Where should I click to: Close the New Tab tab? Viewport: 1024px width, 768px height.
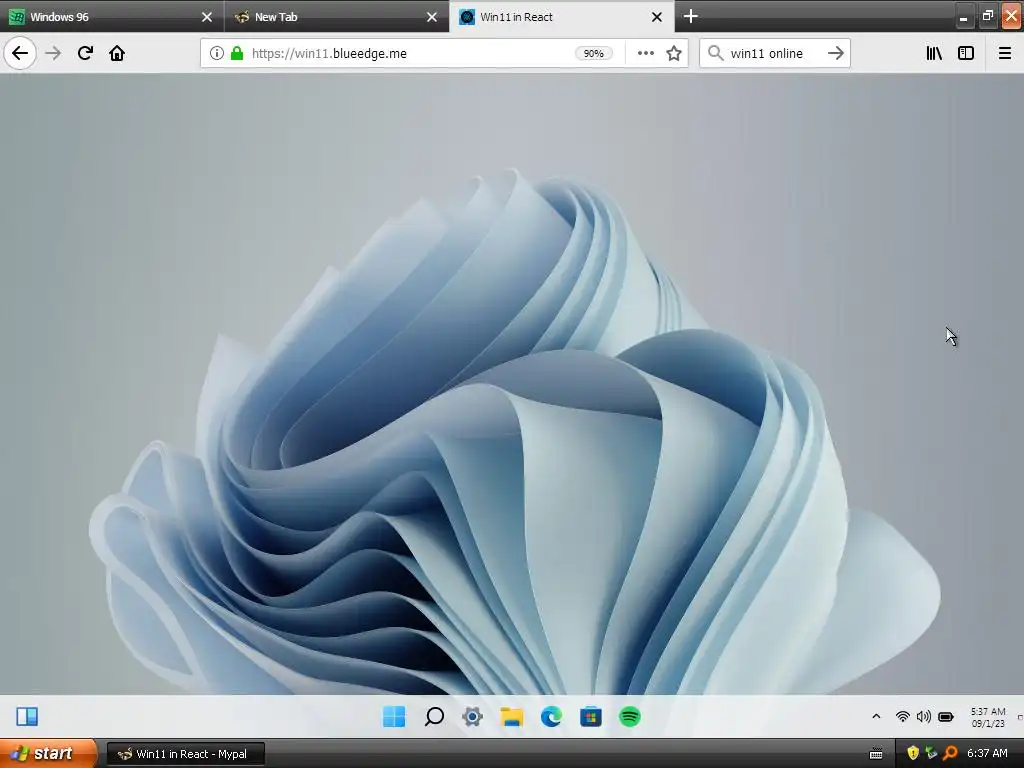coord(432,17)
